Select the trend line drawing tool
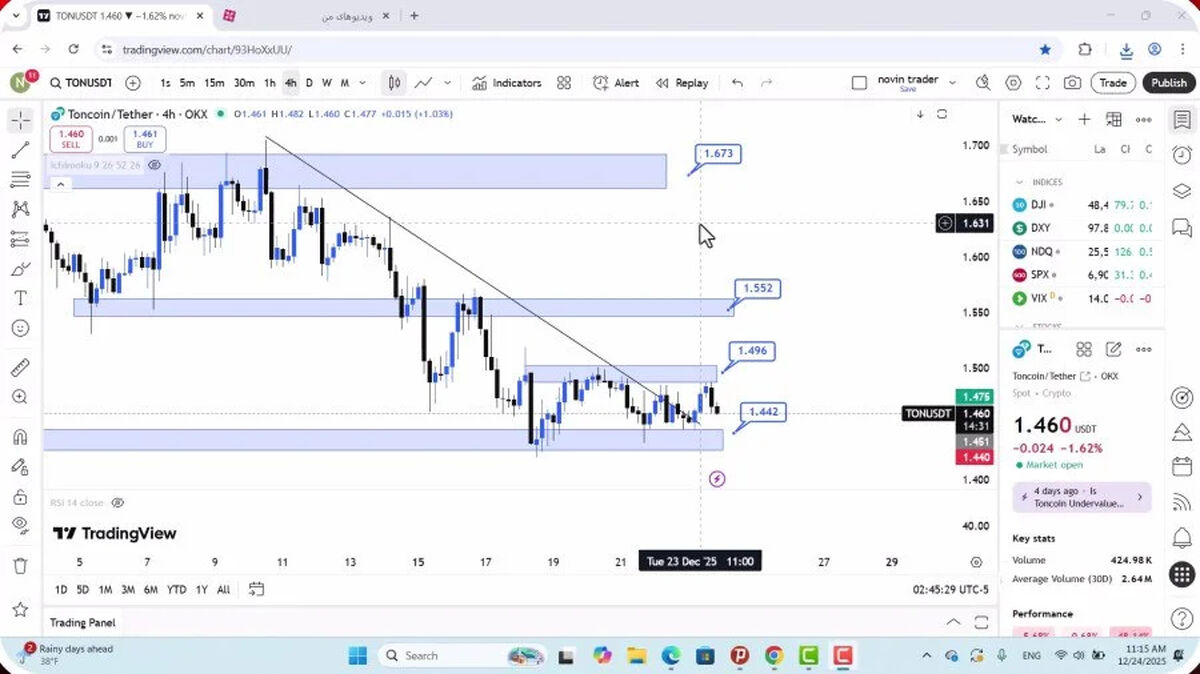Image resolution: width=1200 pixels, height=674 pixels. pos(20,151)
